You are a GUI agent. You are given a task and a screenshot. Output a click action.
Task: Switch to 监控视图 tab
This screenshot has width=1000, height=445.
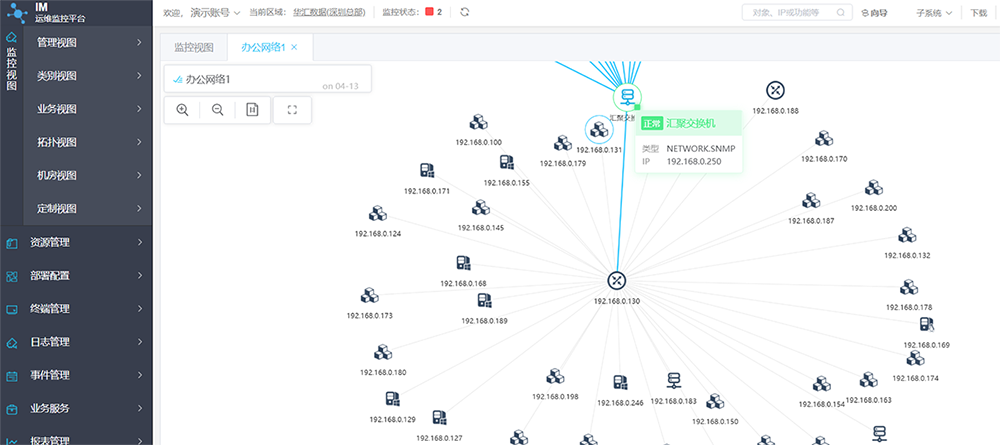[x=194, y=47]
